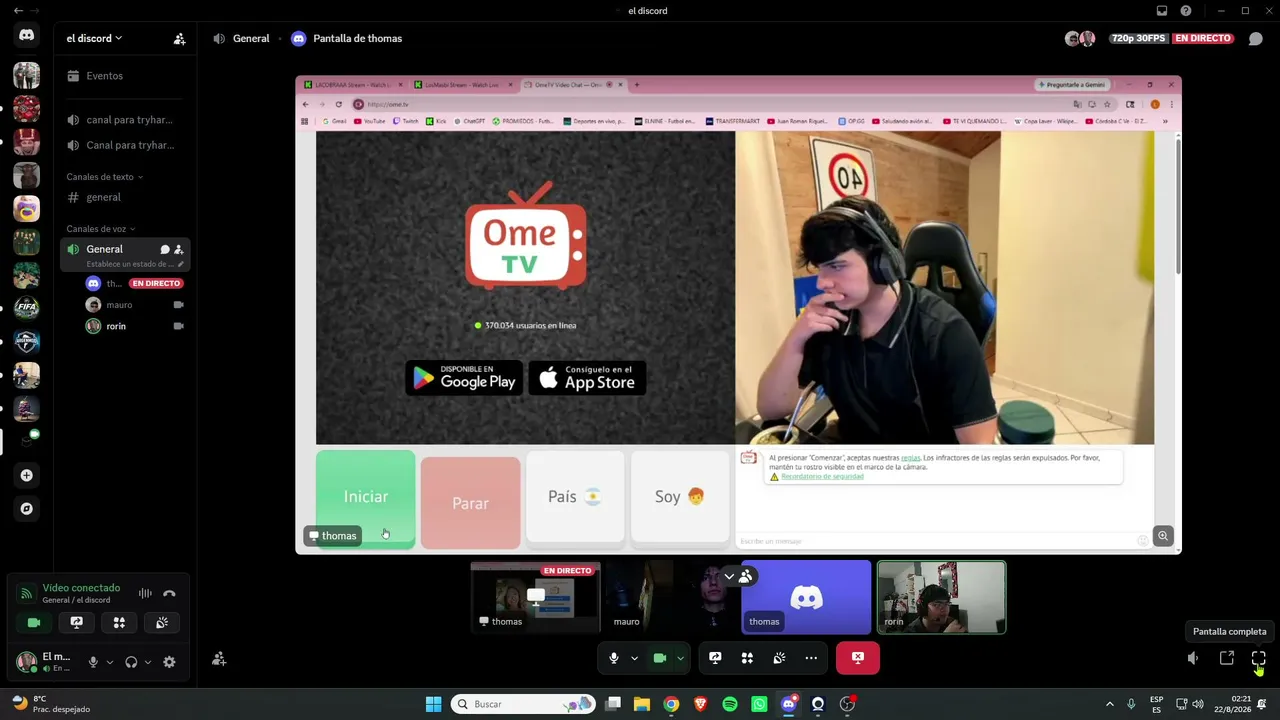The width and height of the screenshot is (1280, 720).
Task: Select thomas's EN DIRECTO stream thumbnail
Action: coord(536,597)
